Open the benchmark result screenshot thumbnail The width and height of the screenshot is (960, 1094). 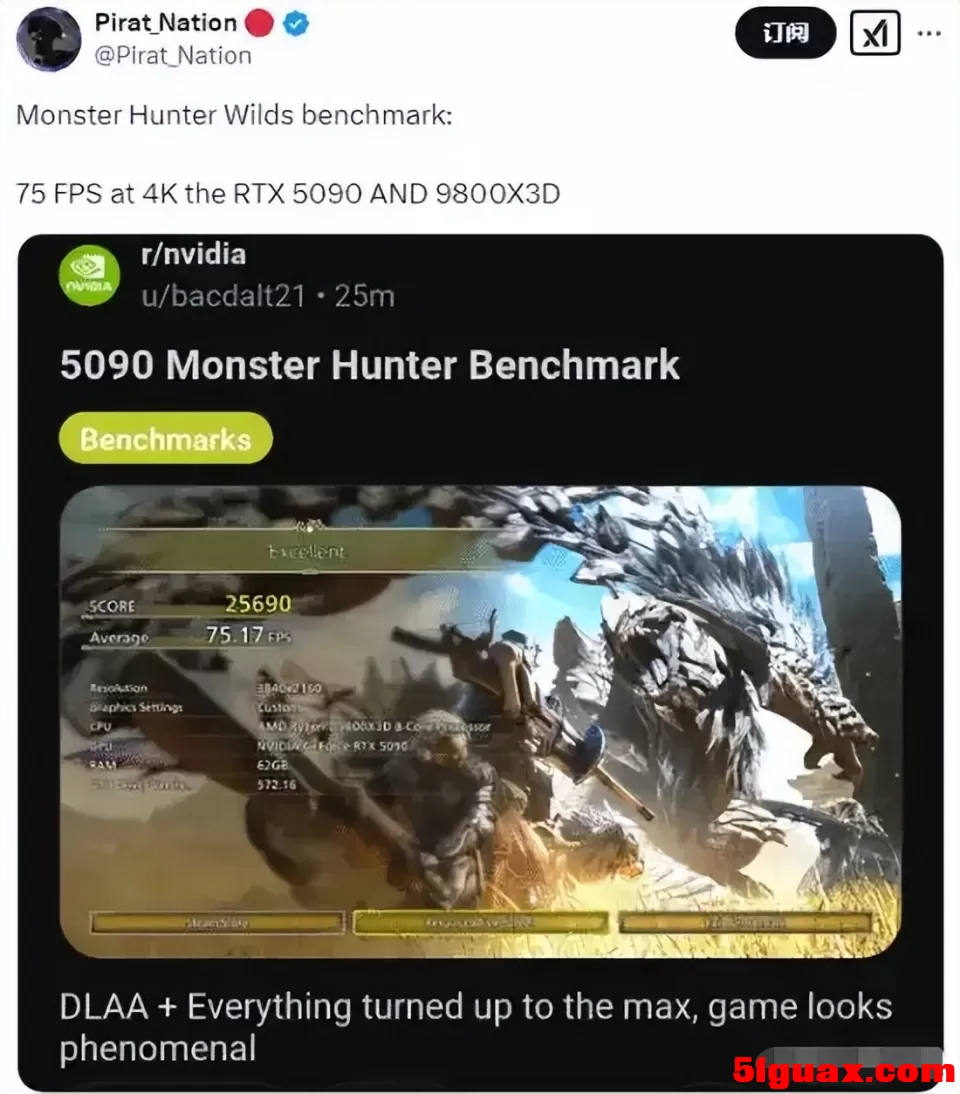pos(481,721)
